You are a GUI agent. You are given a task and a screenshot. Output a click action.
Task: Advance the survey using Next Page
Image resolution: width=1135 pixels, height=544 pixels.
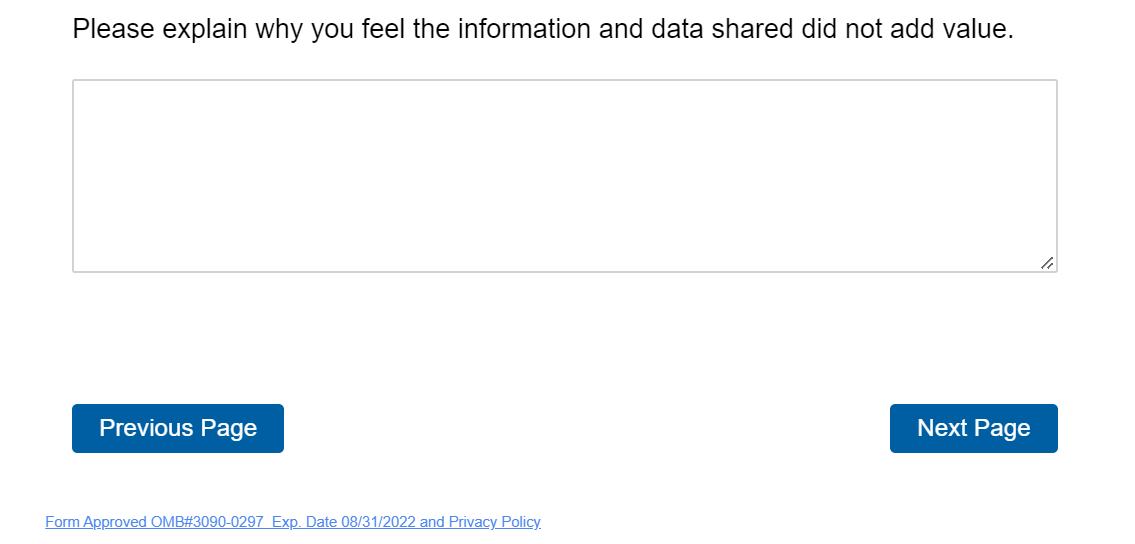point(973,428)
